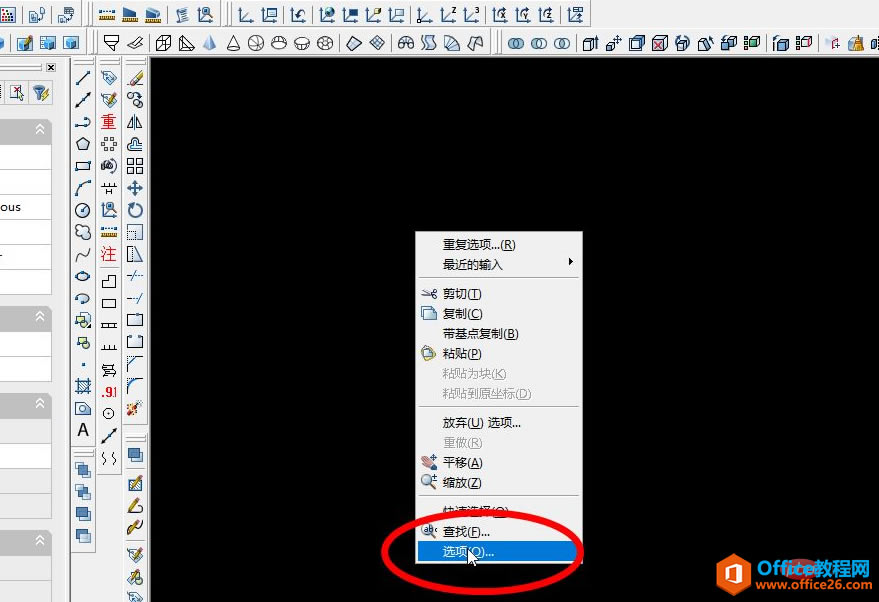Screen dimensions: 879x602
Task: Choose 查找(F) from context menu
Action: (x=498, y=531)
